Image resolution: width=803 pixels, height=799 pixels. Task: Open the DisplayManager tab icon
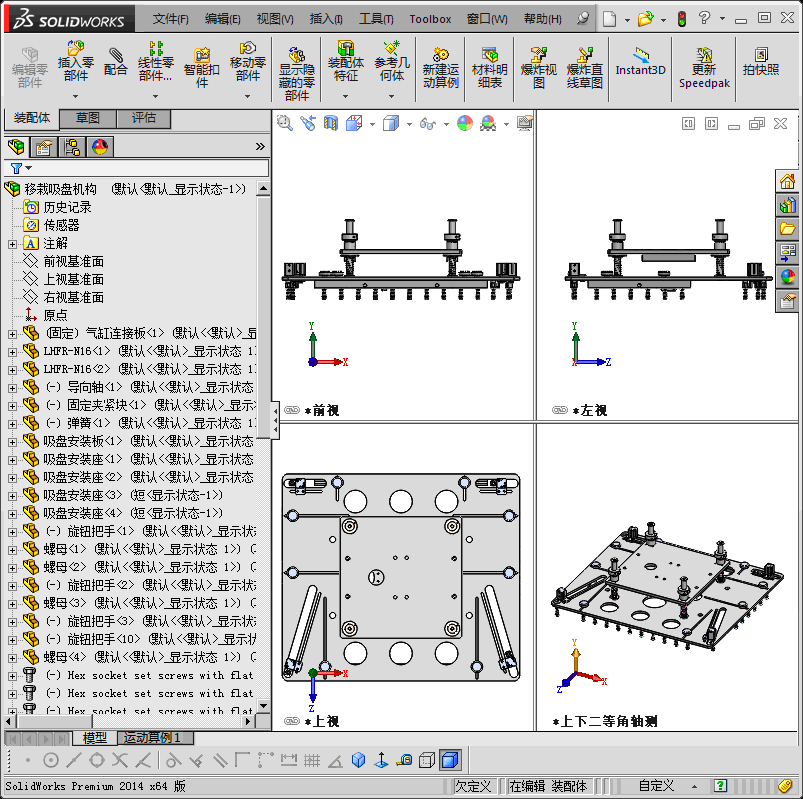tap(100, 147)
